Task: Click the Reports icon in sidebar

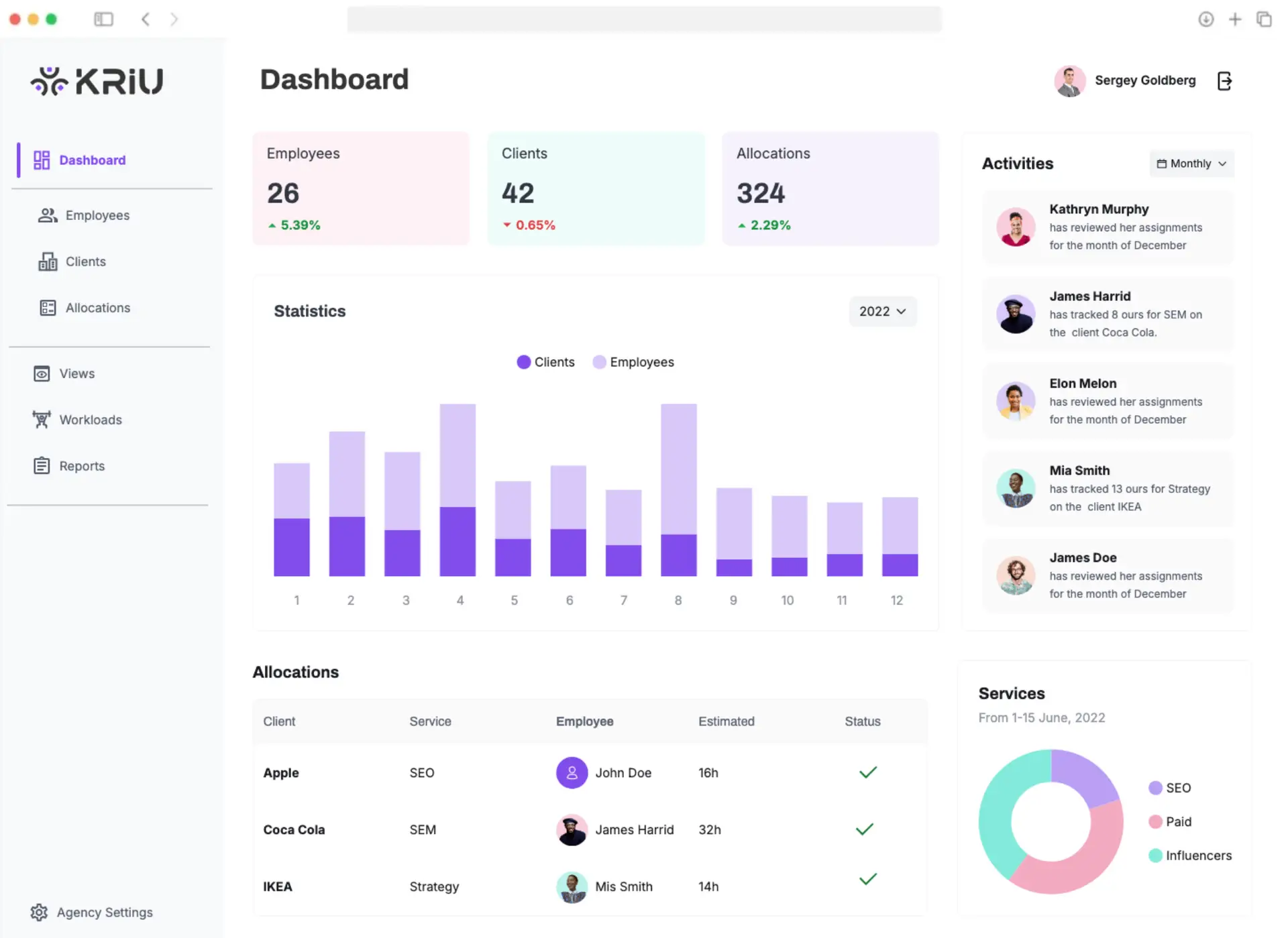Action: [x=41, y=465]
